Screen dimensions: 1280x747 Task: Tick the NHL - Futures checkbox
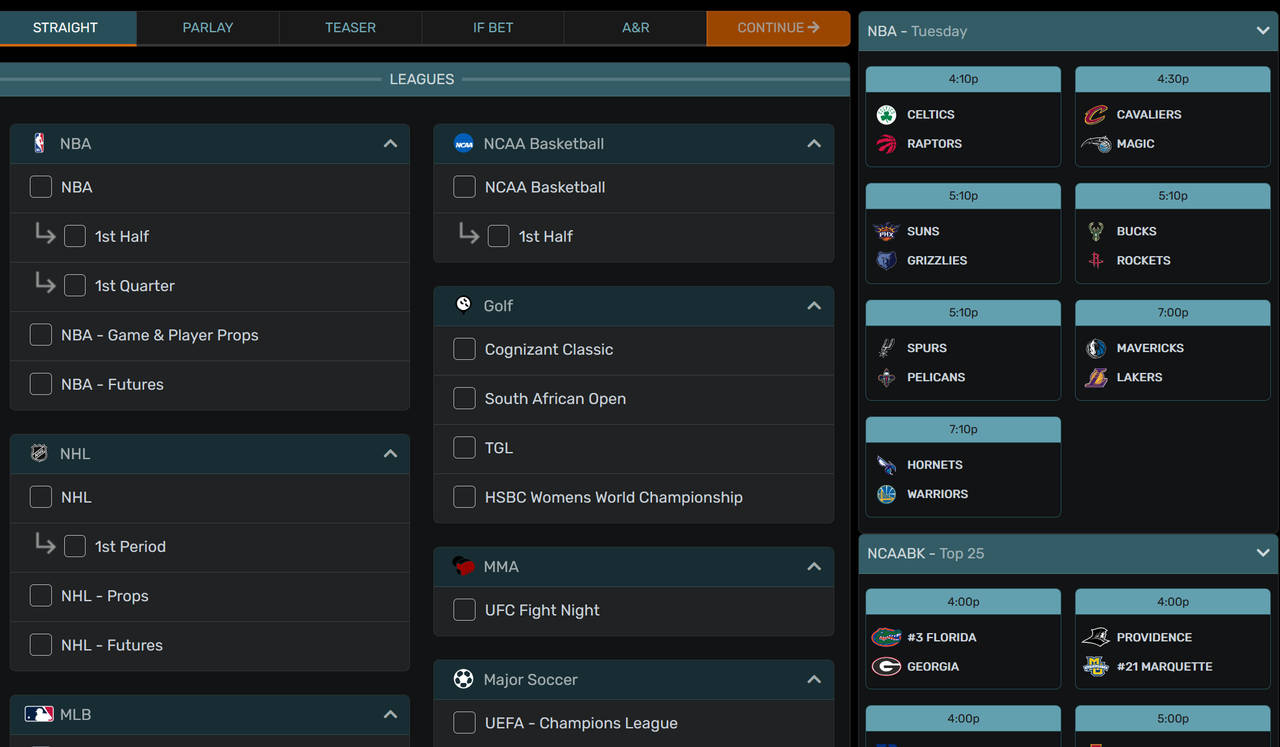41,645
